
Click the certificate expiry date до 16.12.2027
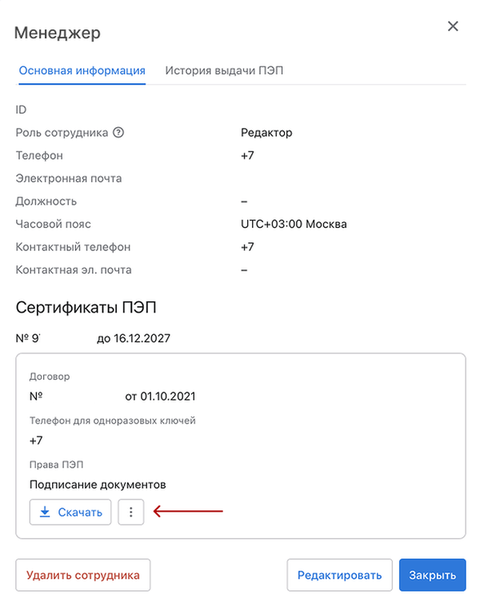click(133, 339)
